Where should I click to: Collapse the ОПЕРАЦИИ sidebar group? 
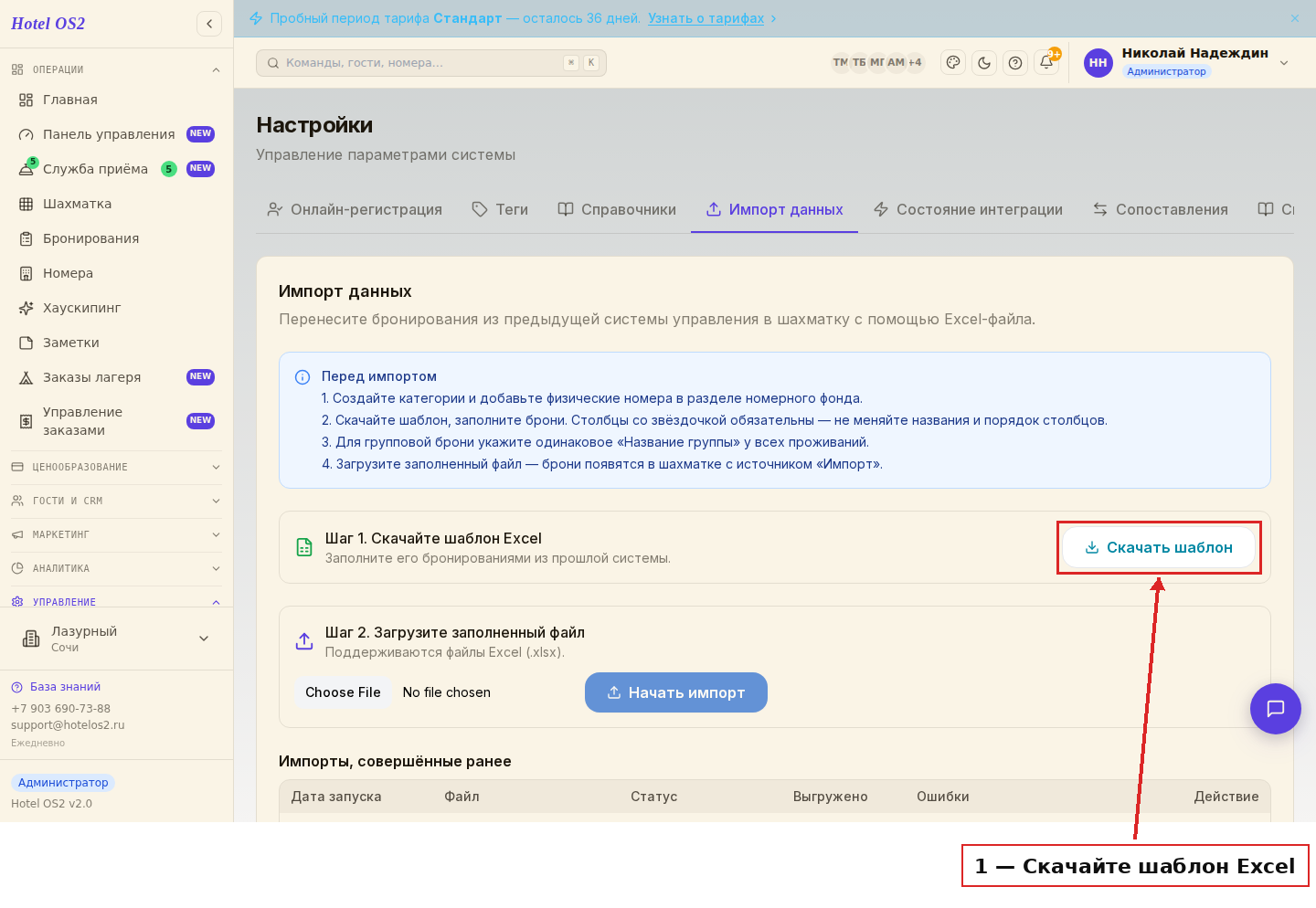[116, 69]
